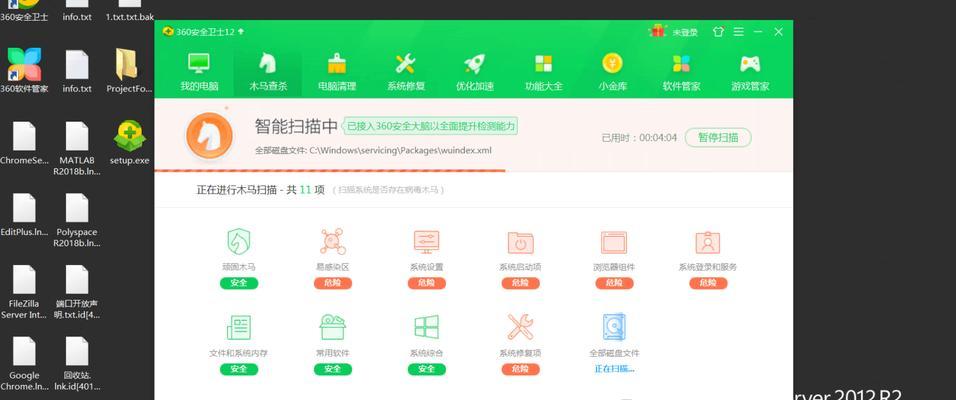Click 危险 badge under 系统启动项
Image resolution: width=956 pixels, height=400 pixels.
[x=520, y=283]
